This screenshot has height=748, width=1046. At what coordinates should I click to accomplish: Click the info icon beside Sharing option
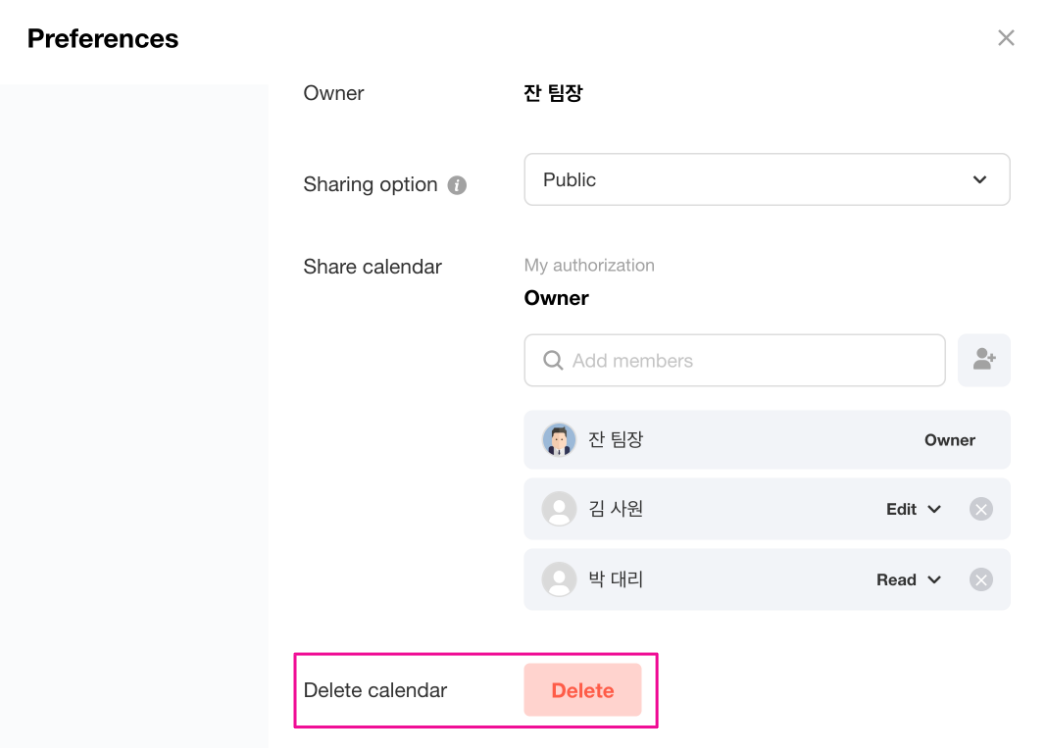click(x=457, y=186)
